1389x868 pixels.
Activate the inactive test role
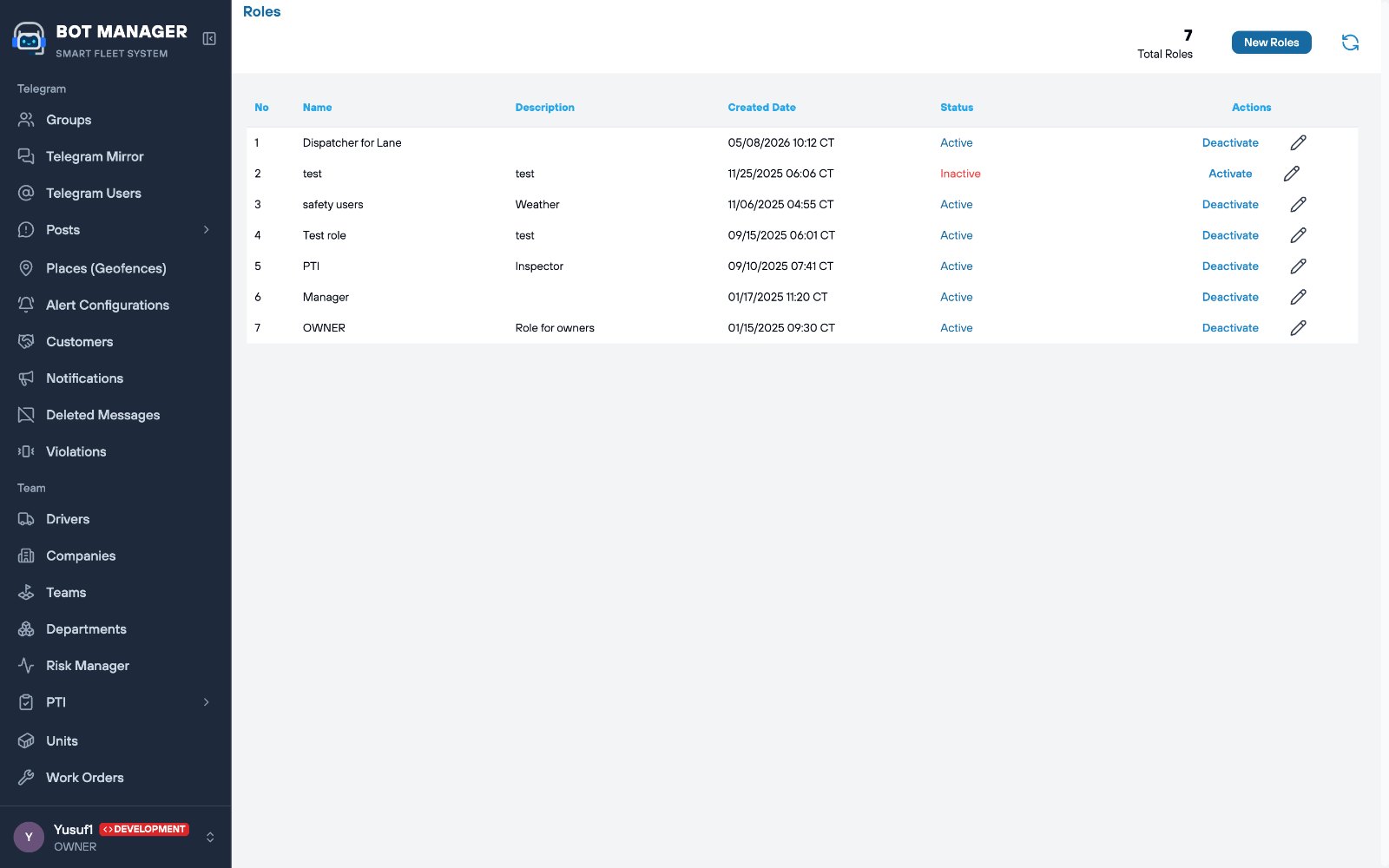pyautogui.click(x=1230, y=174)
